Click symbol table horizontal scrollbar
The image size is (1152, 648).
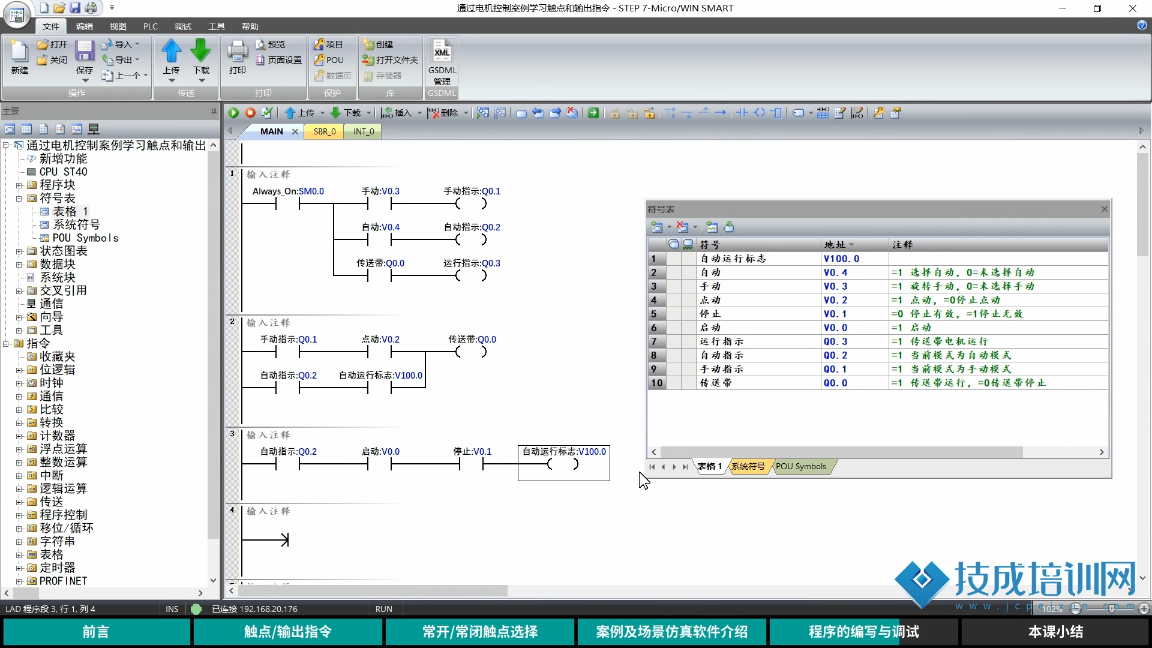(x=840, y=452)
